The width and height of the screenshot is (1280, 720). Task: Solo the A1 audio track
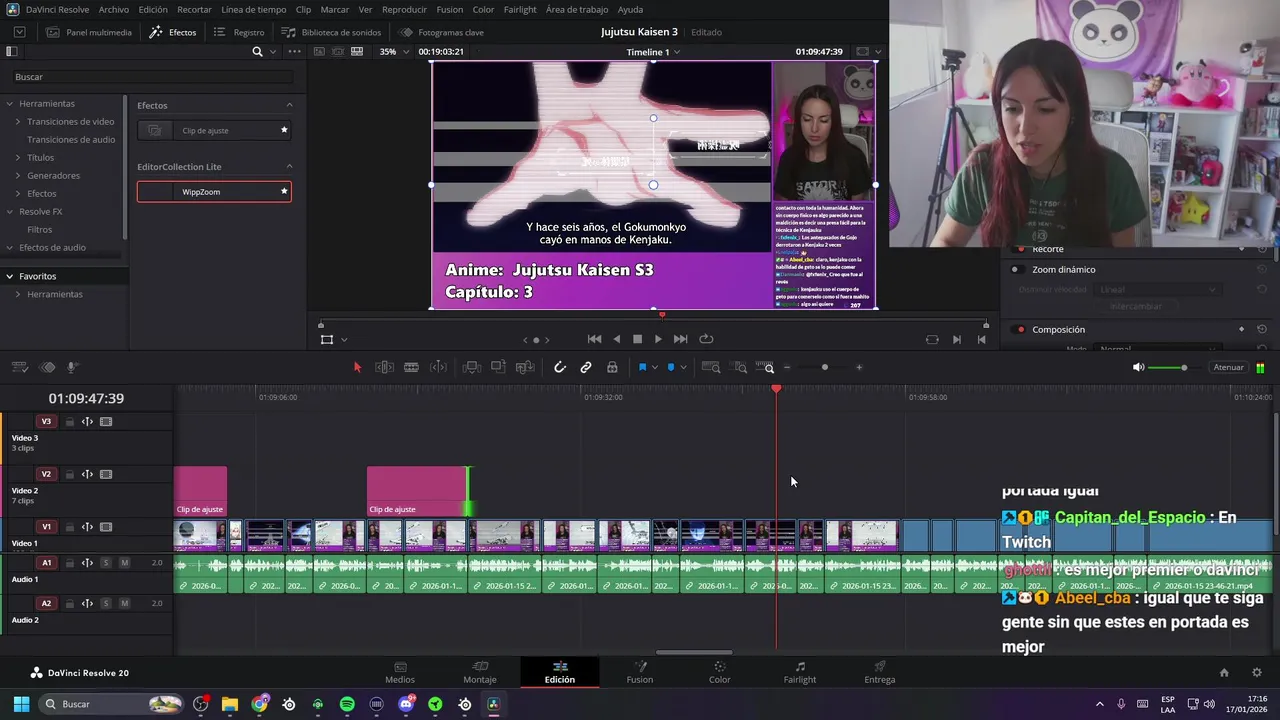[106, 563]
